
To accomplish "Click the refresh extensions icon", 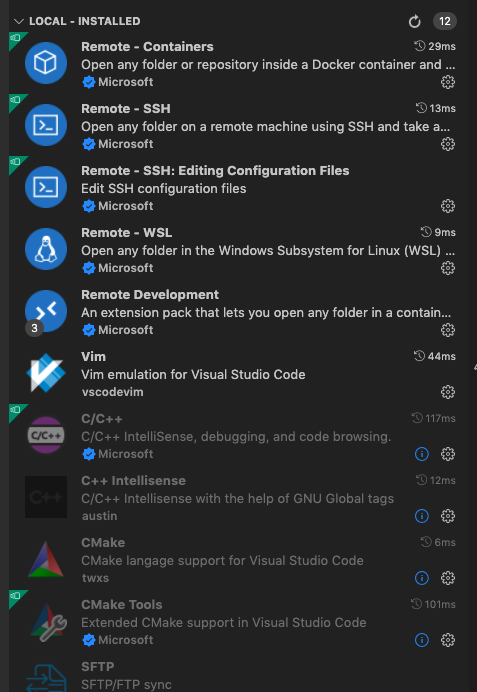I will coord(414,21).
